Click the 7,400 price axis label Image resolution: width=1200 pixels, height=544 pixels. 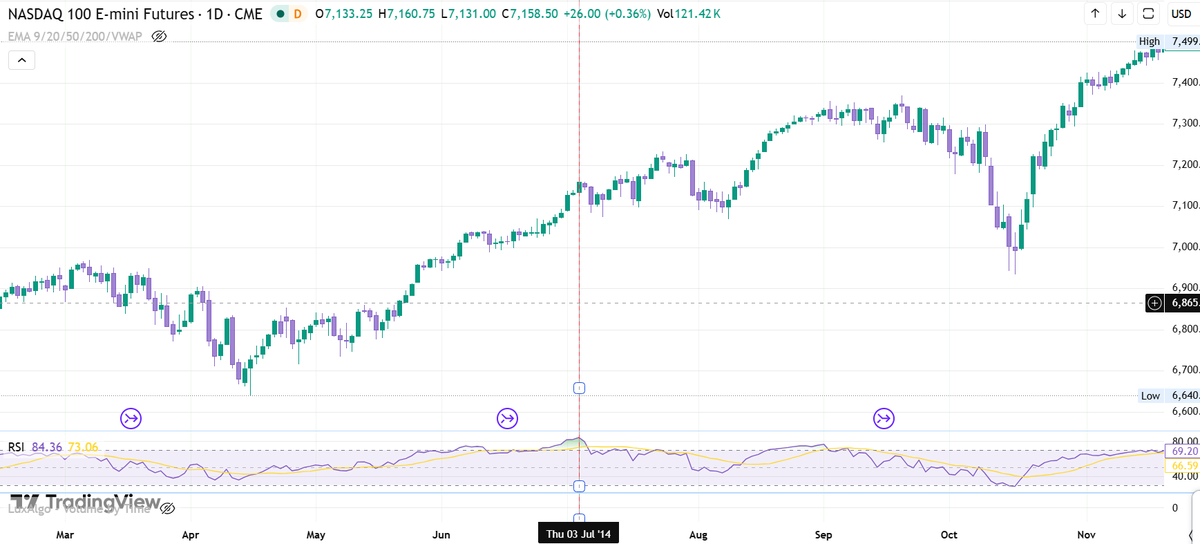1184,82
